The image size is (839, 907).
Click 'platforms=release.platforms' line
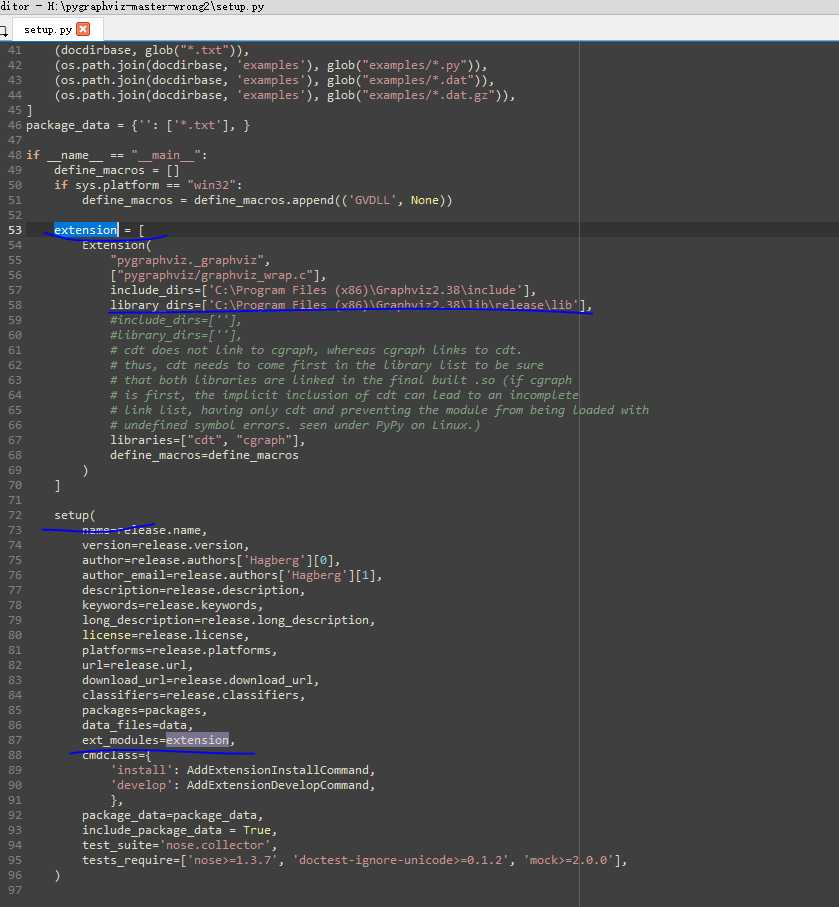click(x=179, y=650)
